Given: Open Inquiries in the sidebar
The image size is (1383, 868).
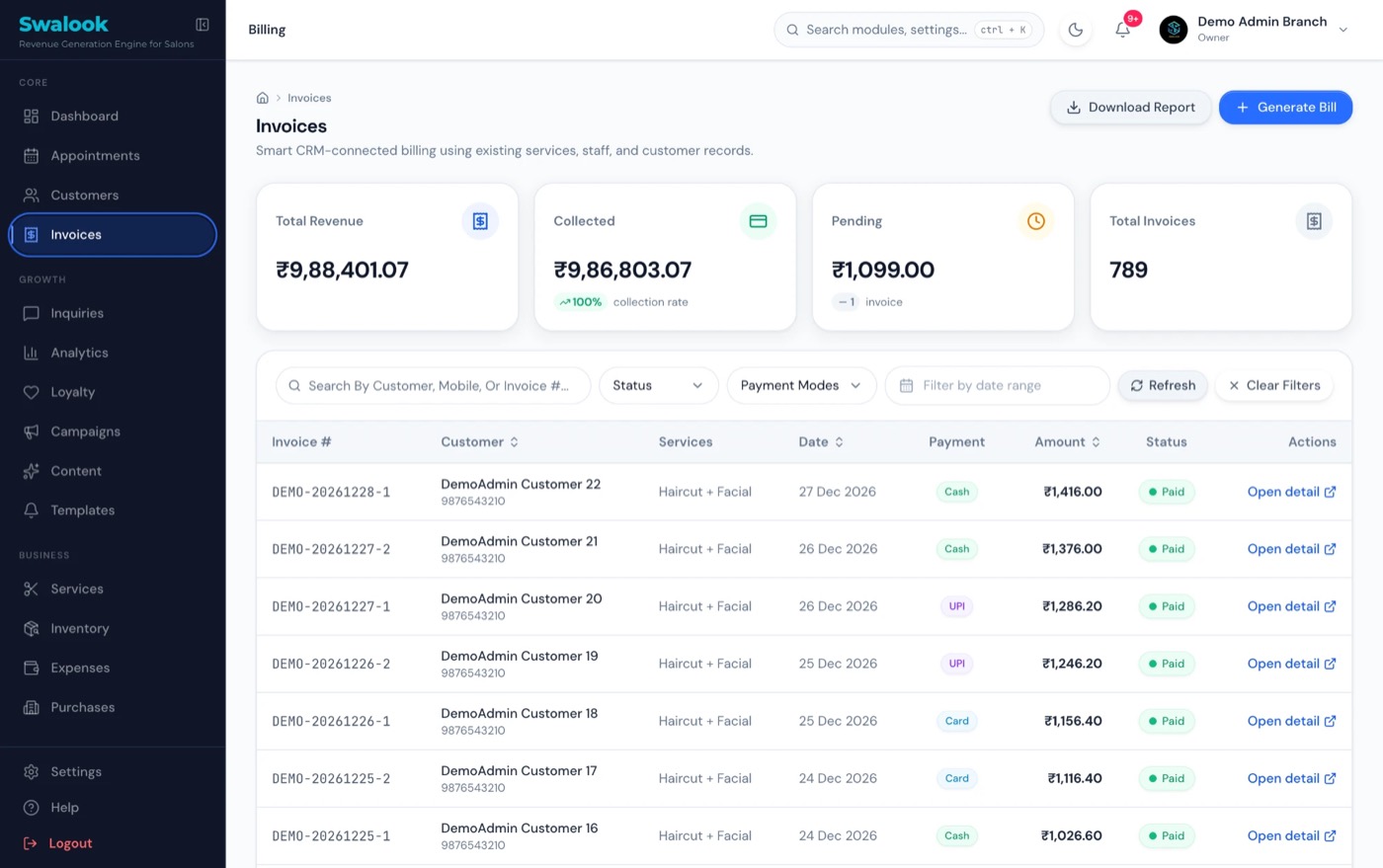Looking at the screenshot, I should (x=113, y=313).
